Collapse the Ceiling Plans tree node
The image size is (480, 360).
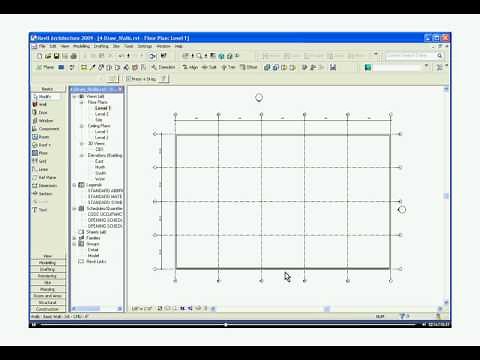[82, 126]
